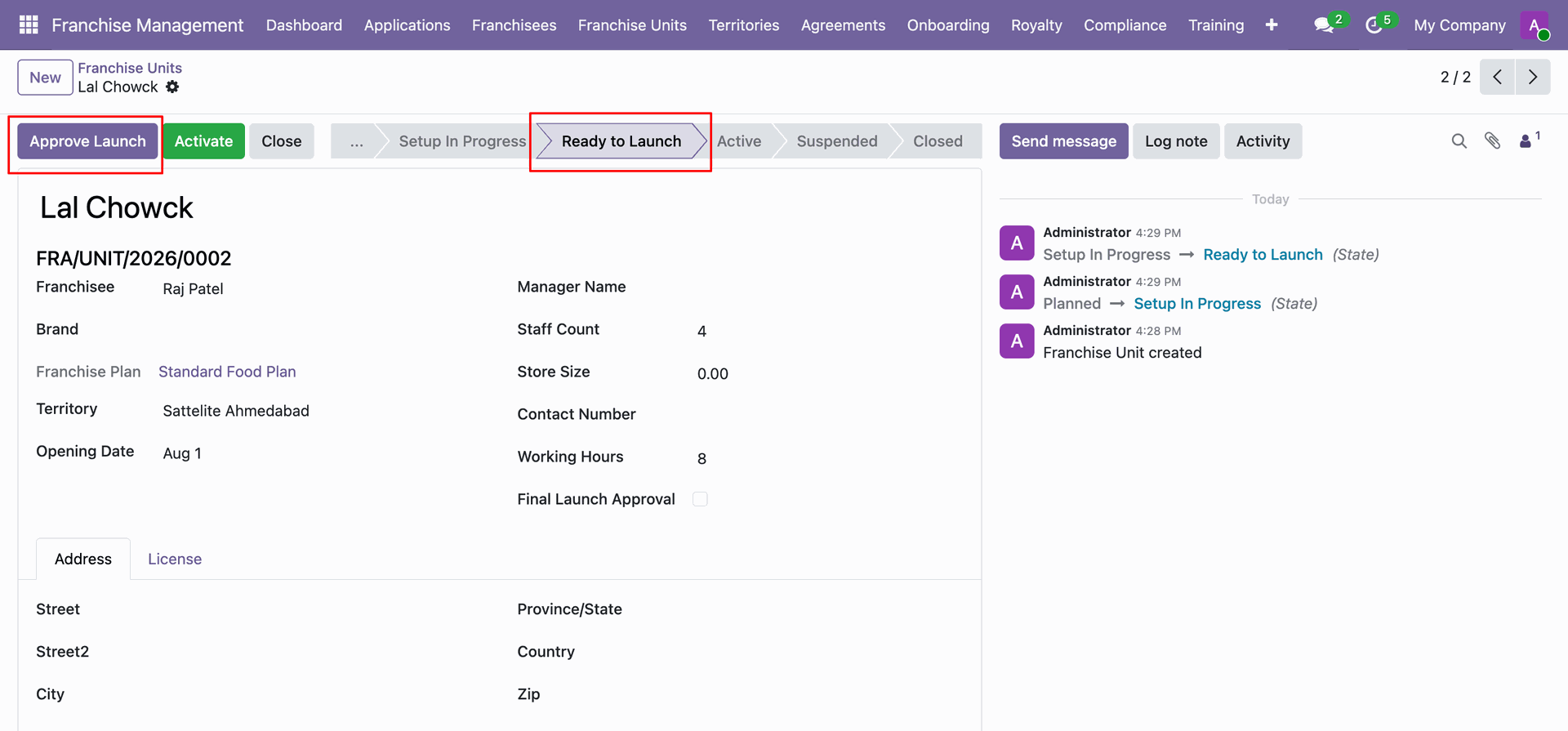
Task: Schedule an Activity from chatter
Action: pos(1263,141)
